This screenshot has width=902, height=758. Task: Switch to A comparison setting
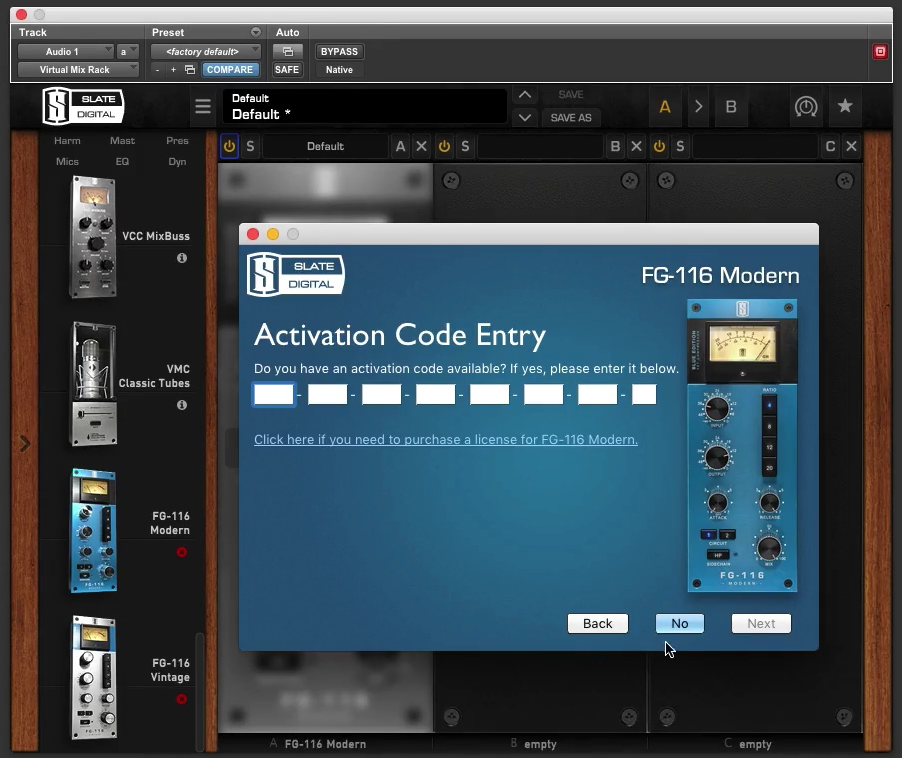[665, 107]
